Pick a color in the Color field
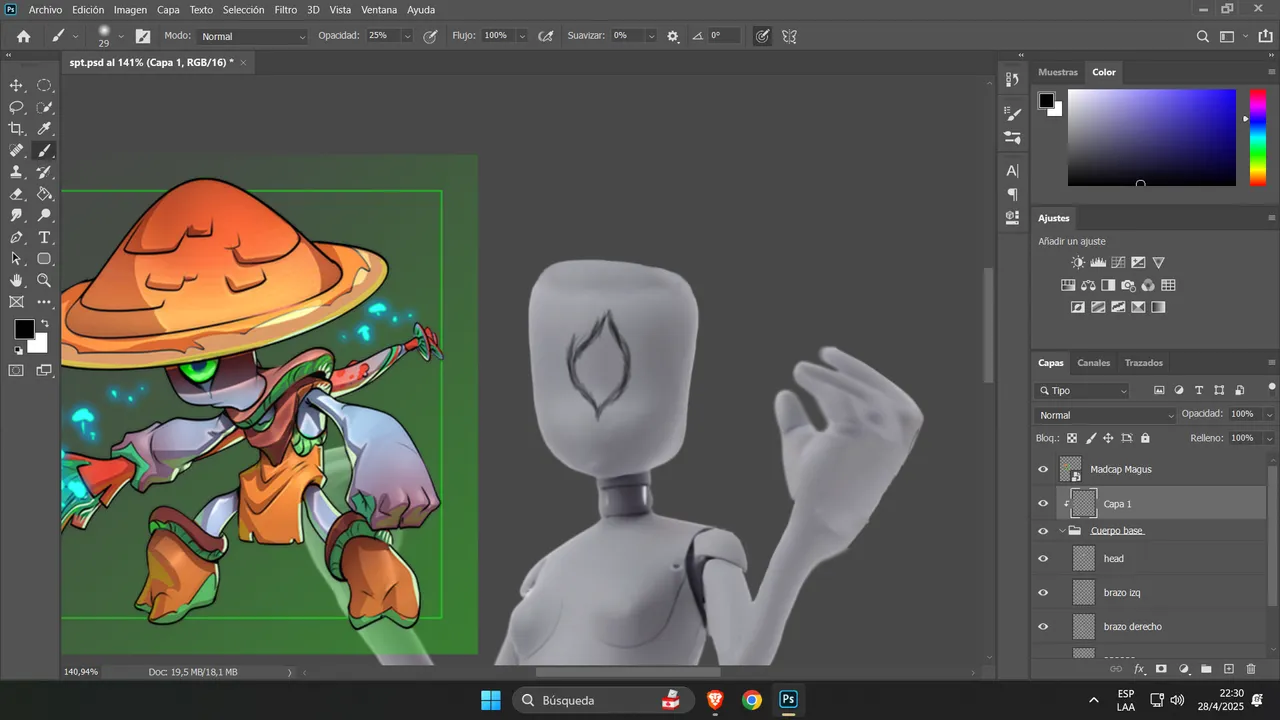The image size is (1280, 720). pyautogui.click(x=1152, y=137)
